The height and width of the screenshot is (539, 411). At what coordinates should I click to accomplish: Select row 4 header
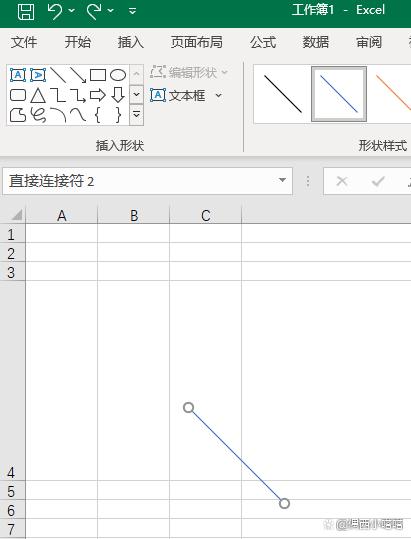pyautogui.click(x=12, y=380)
